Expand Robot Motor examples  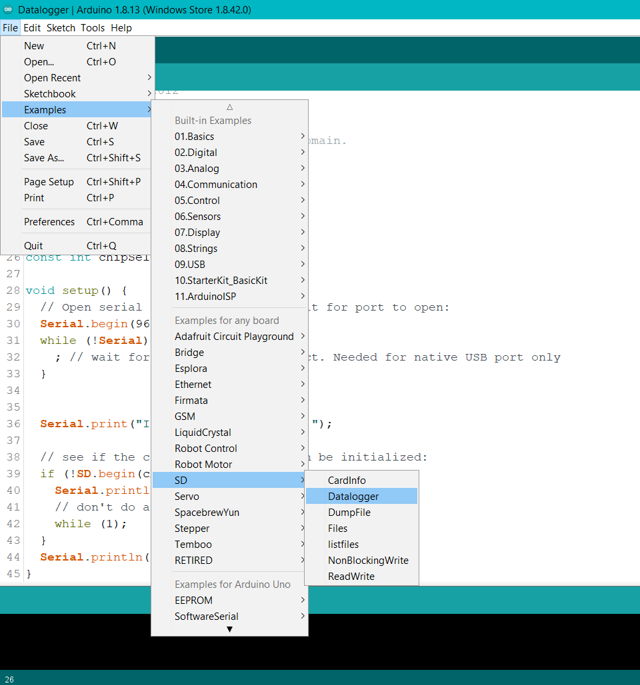coord(230,464)
